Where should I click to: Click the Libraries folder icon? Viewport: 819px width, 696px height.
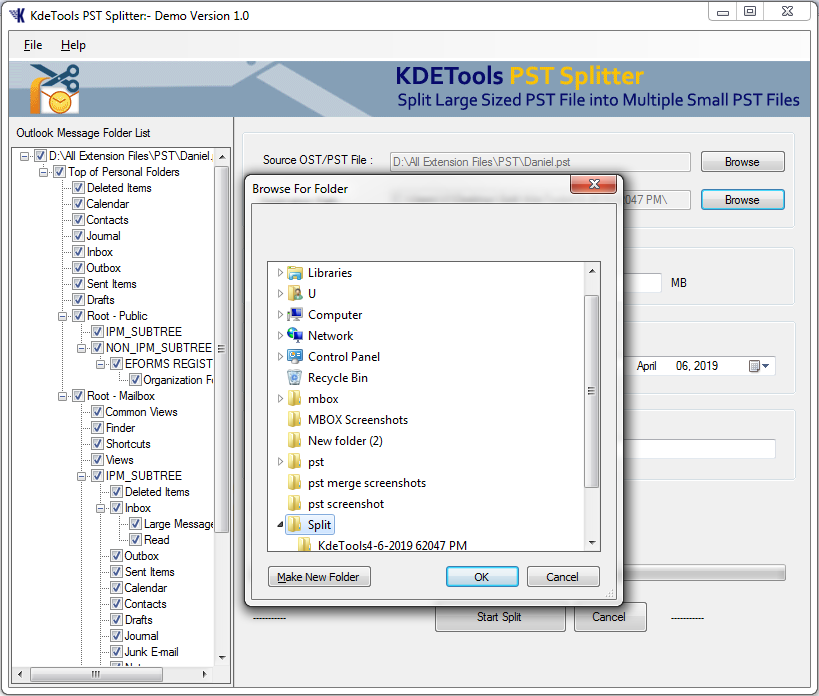(295, 273)
